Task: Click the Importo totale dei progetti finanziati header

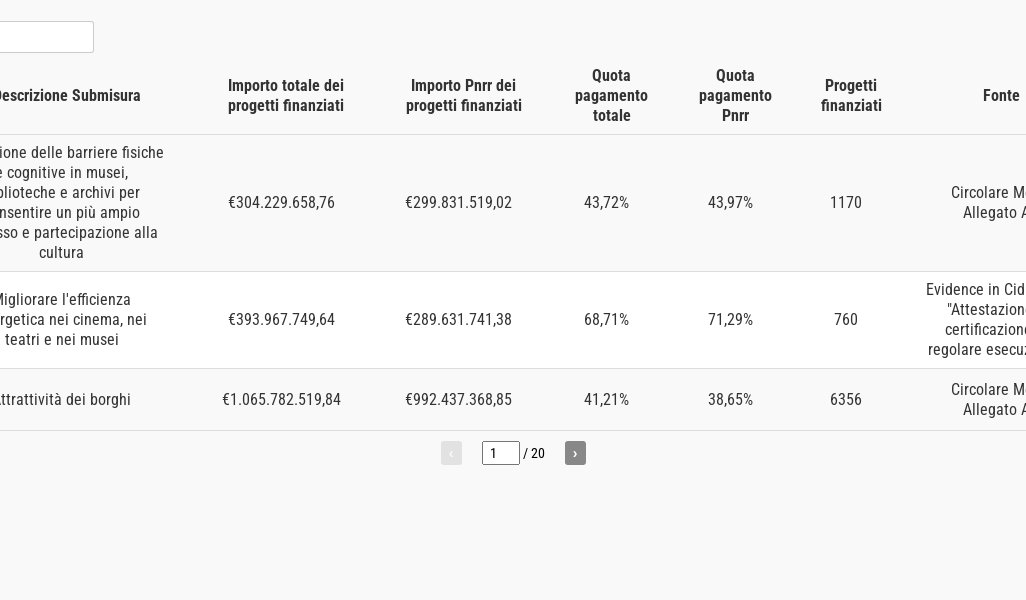Action: (286, 96)
